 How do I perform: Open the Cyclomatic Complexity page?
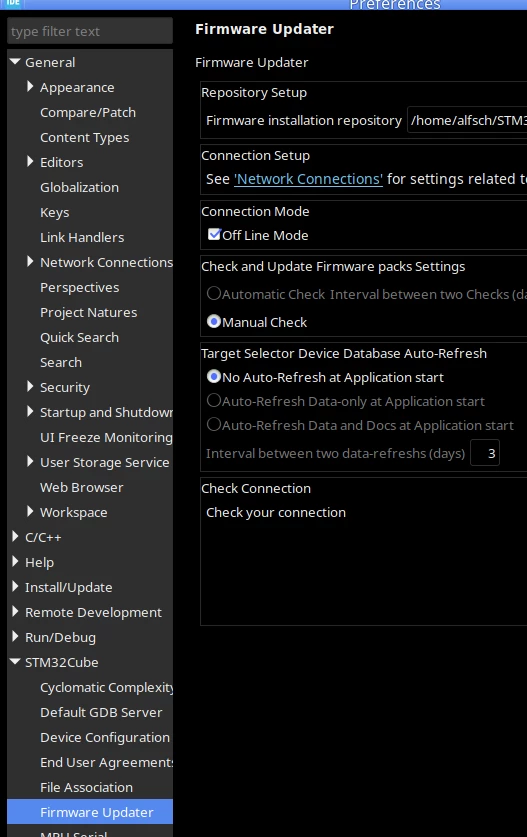point(106,688)
